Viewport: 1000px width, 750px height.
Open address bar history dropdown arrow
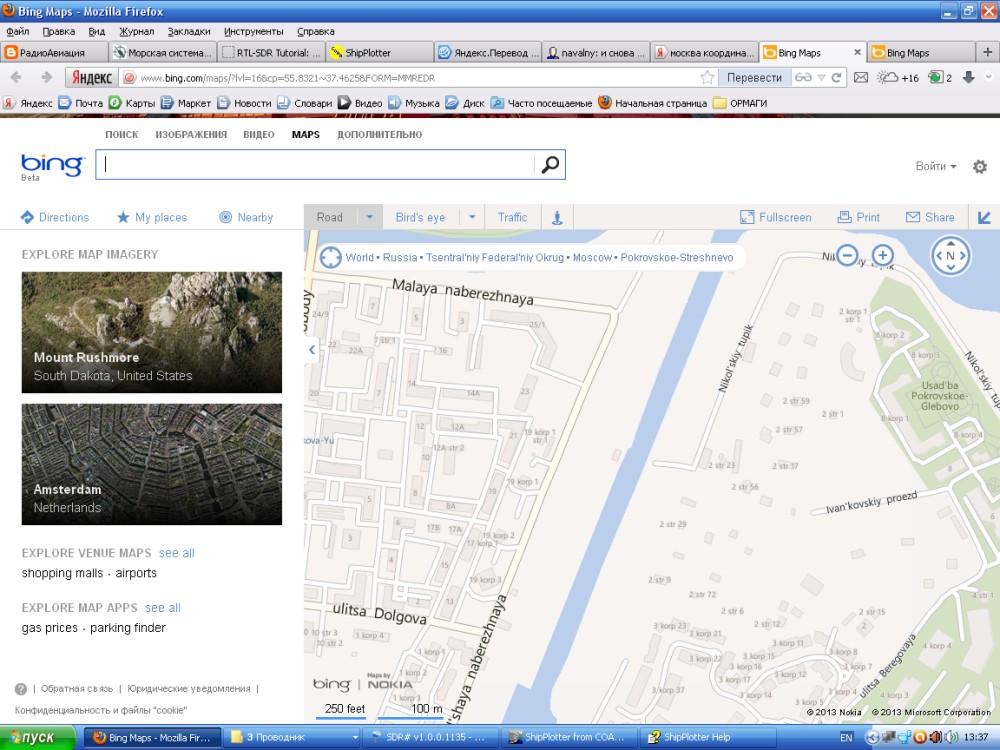click(x=821, y=78)
